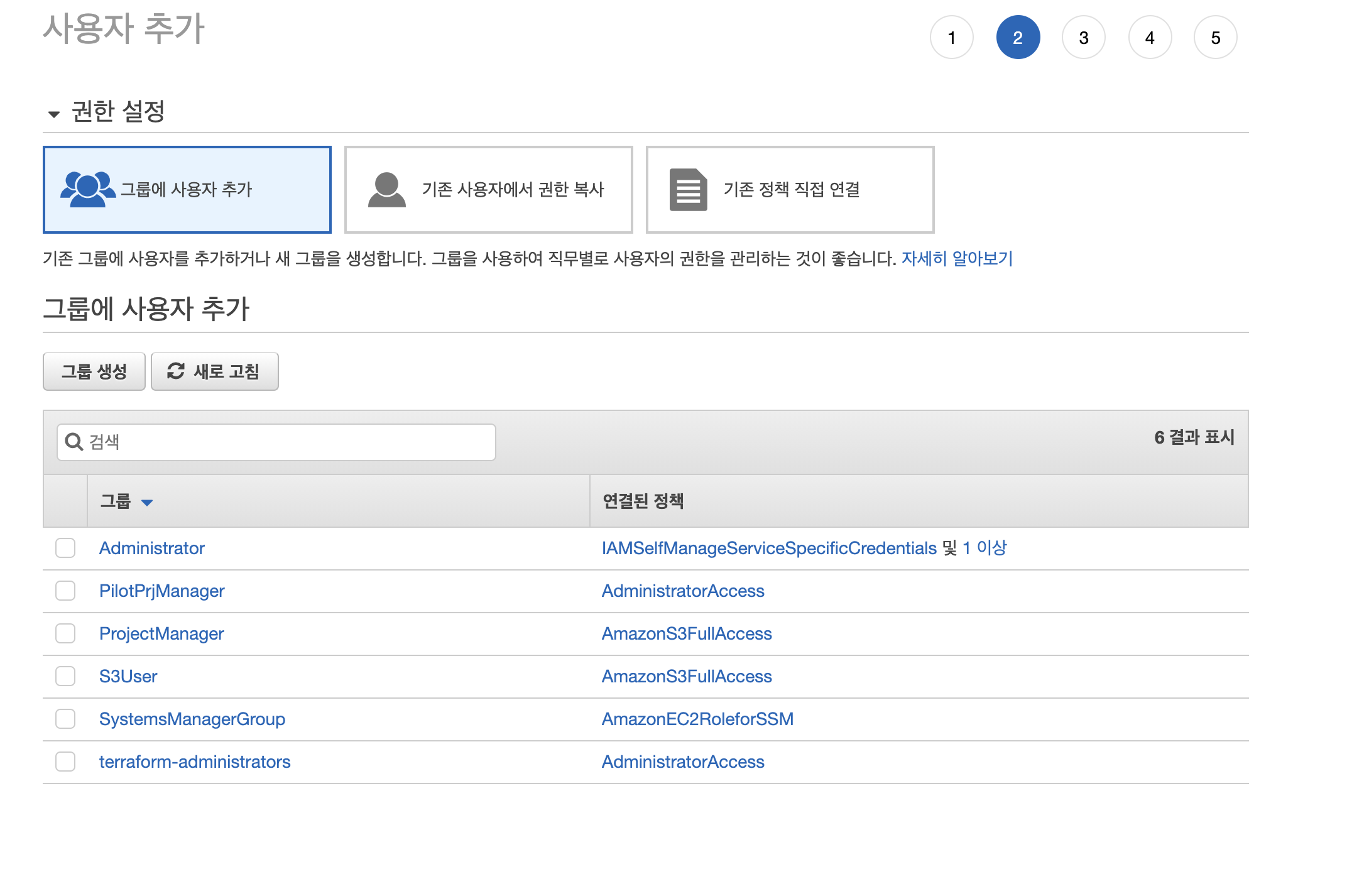Go to wizard step 3 circle
This screenshot has height=896, width=1347.
click(1083, 38)
